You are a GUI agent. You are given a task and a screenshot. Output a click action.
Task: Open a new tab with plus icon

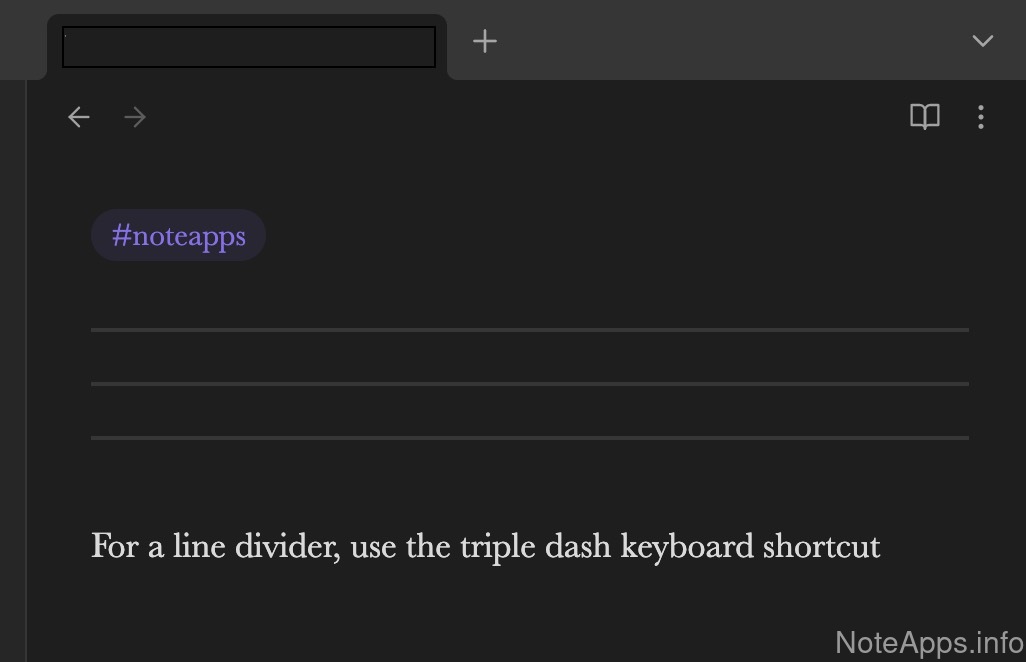[485, 41]
